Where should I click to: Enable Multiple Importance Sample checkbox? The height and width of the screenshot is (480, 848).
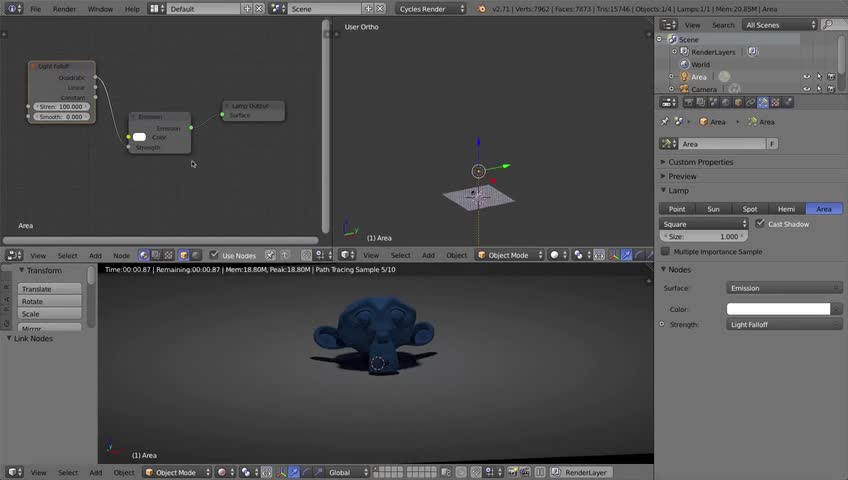point(665,251)
